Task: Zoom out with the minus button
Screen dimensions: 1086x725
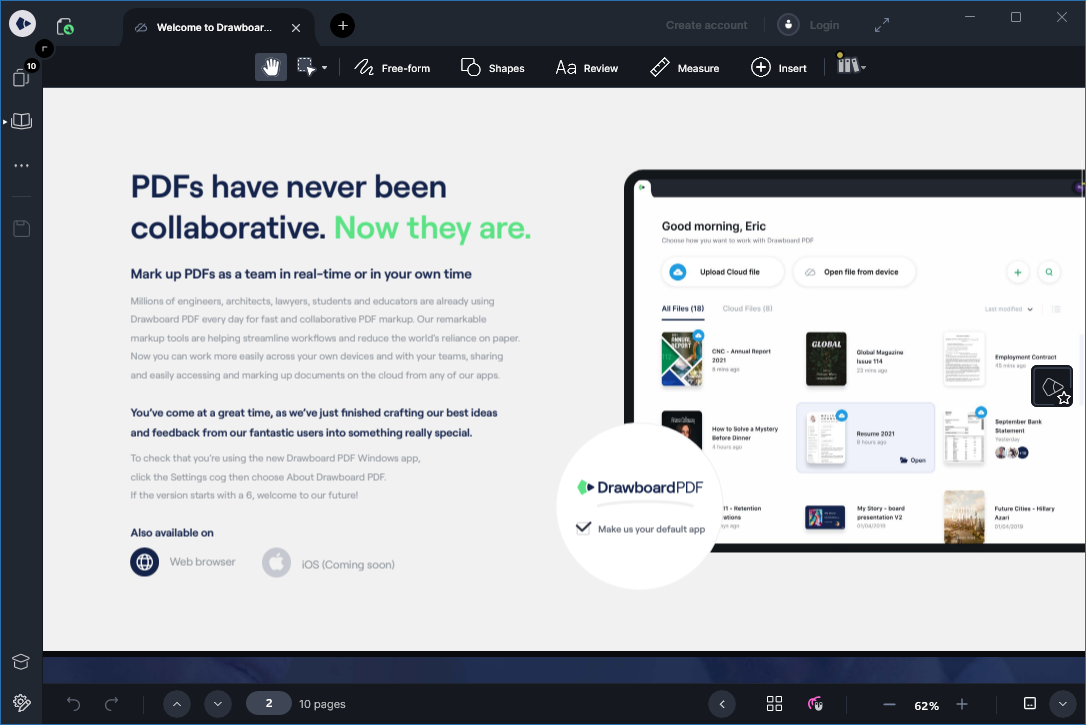Action: (889, 705)
